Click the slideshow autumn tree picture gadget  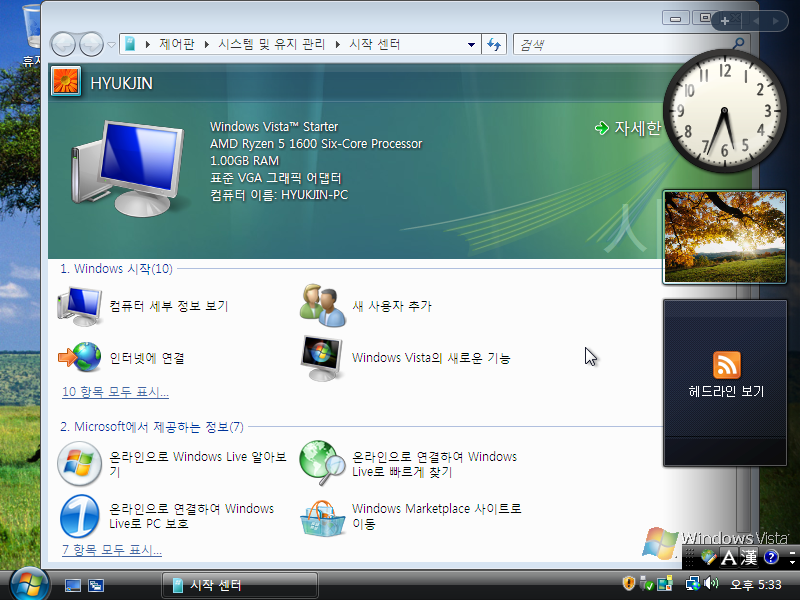(724, 237)
